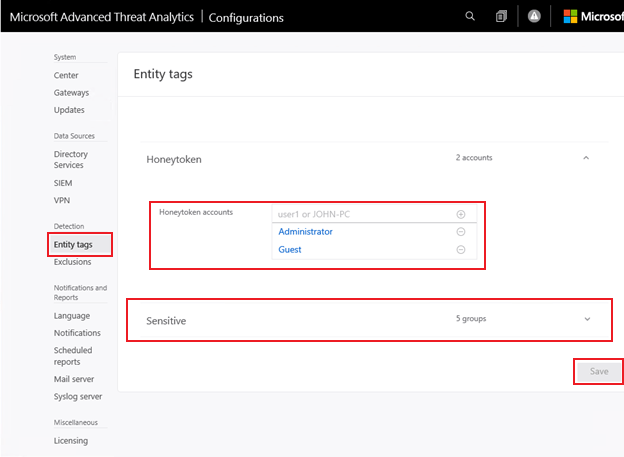This screenshot has height=457, width=624.
Task: Select Gateways in System menu
Action: point(71,93)
